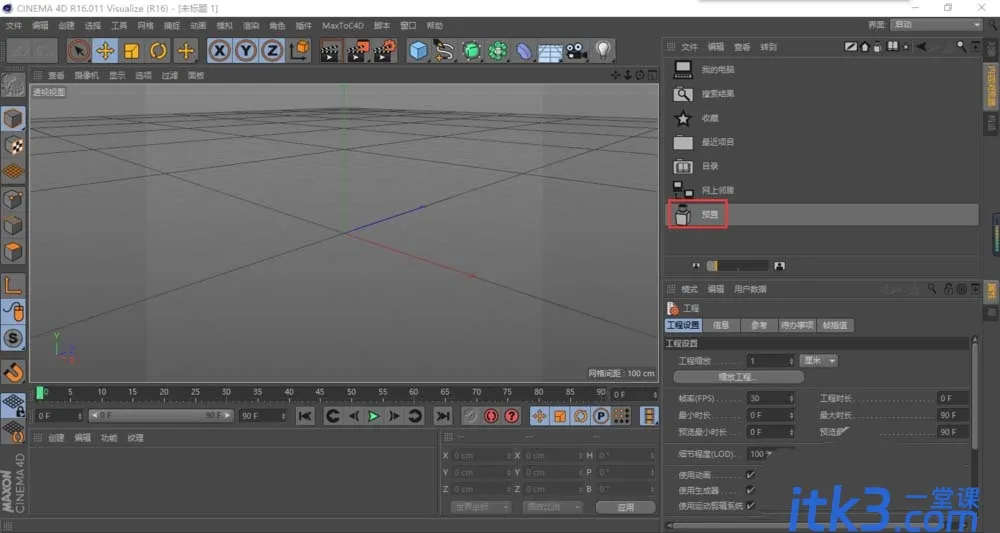
Task: Click frame 50 on the timeline ruler
Action: pyautogui.click(x=351, y=393)
